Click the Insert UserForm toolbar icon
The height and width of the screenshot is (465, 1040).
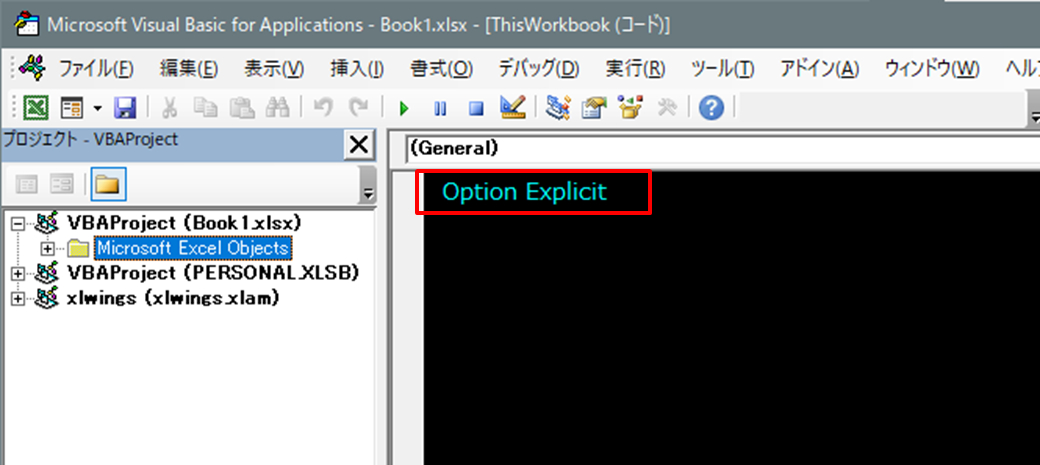point(71,107)
